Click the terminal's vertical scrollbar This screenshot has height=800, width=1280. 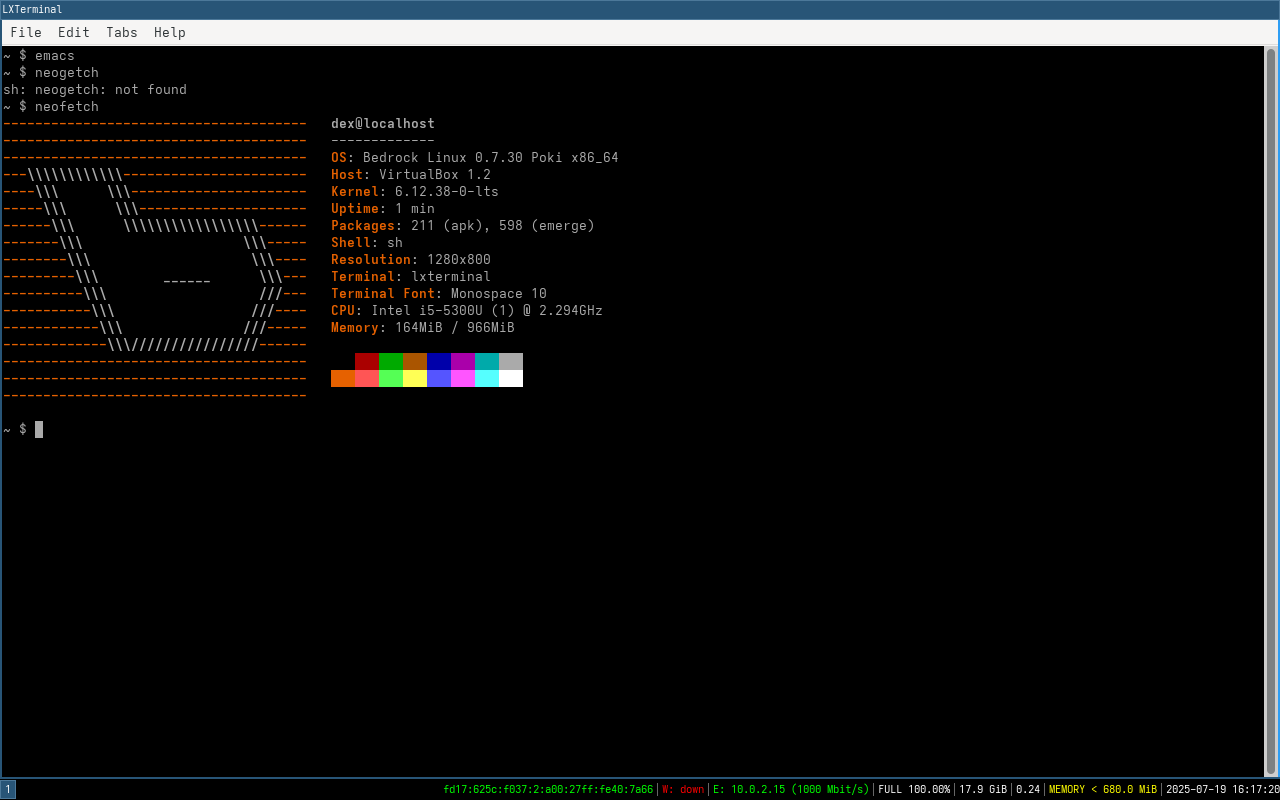1271,411
